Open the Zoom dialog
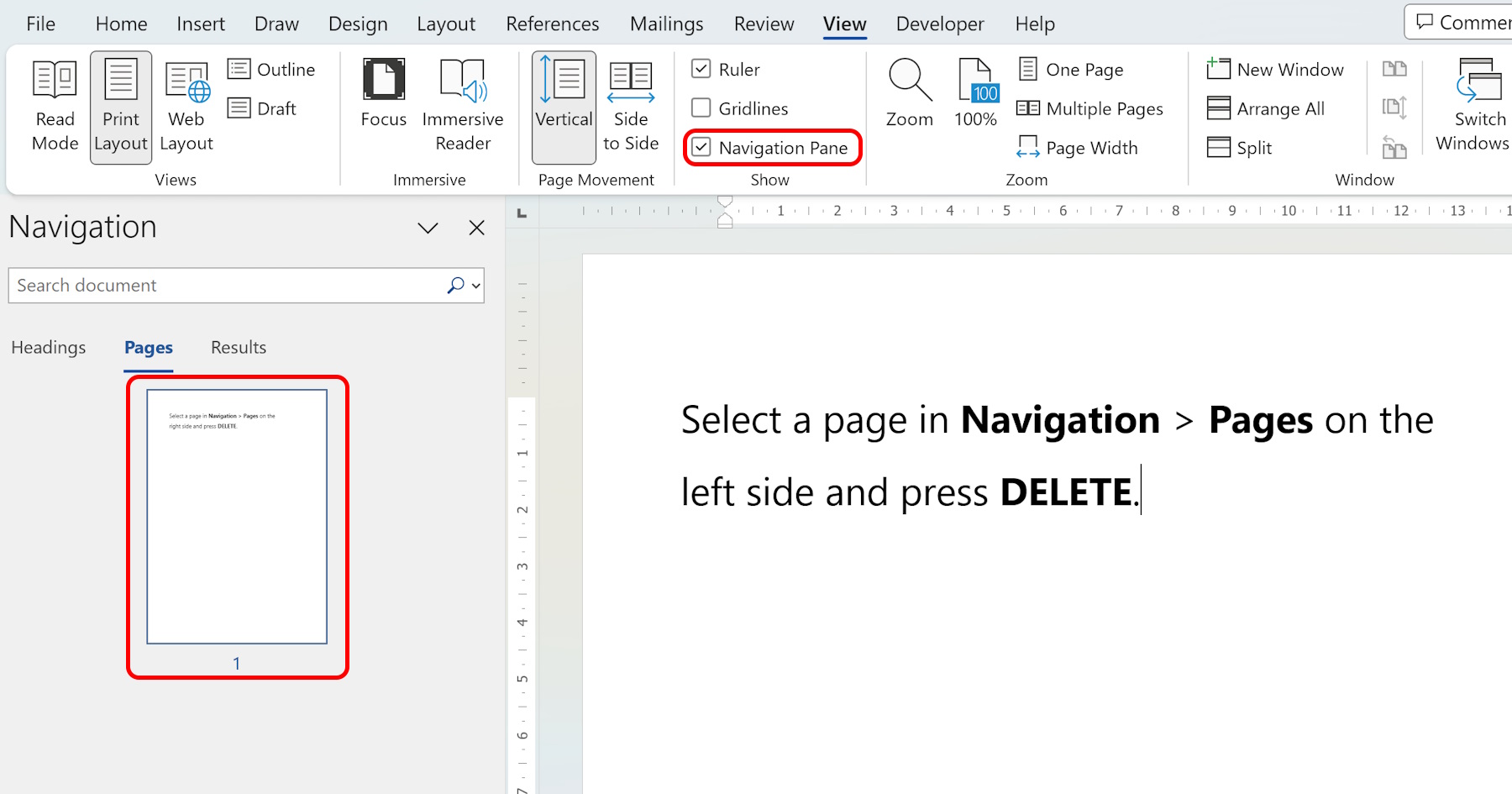The width and height of the screenshot is (1512, 794). click(x=909, y=92)
